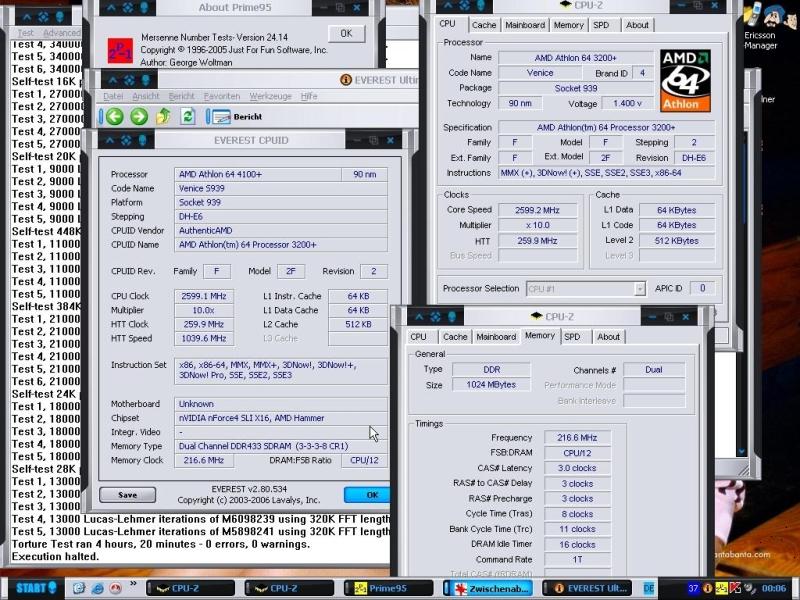
Task: Select CPU tab in lower CPU-Z window
Action: (x=418, y=337)
